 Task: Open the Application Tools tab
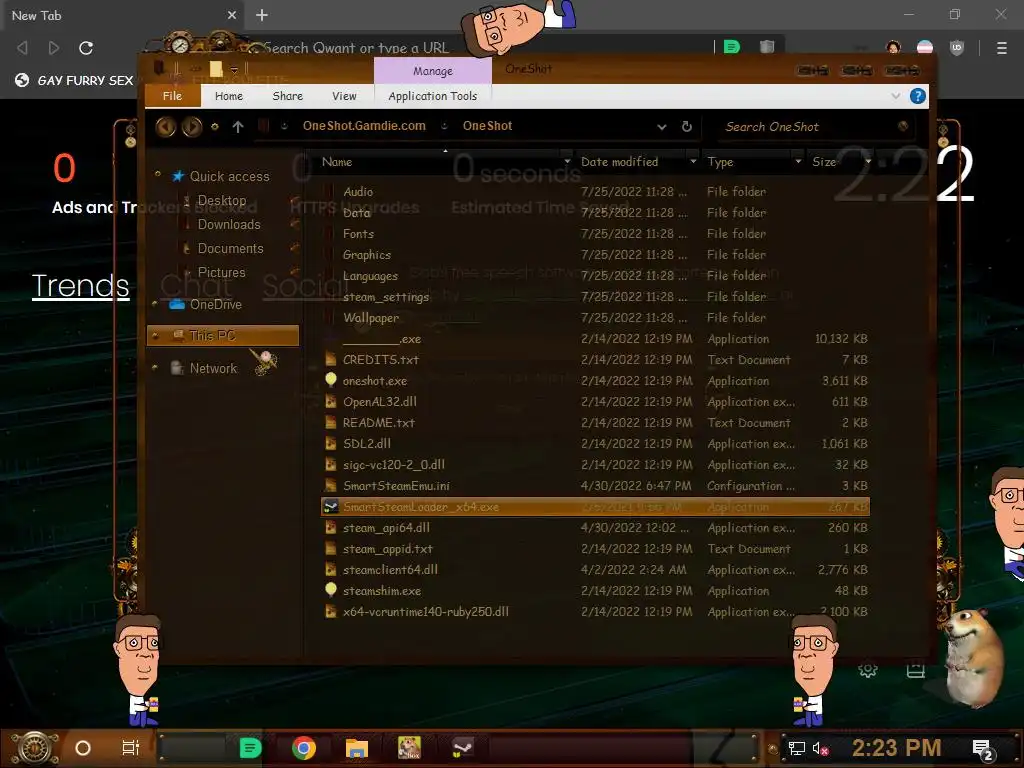[x=432, y=96]
